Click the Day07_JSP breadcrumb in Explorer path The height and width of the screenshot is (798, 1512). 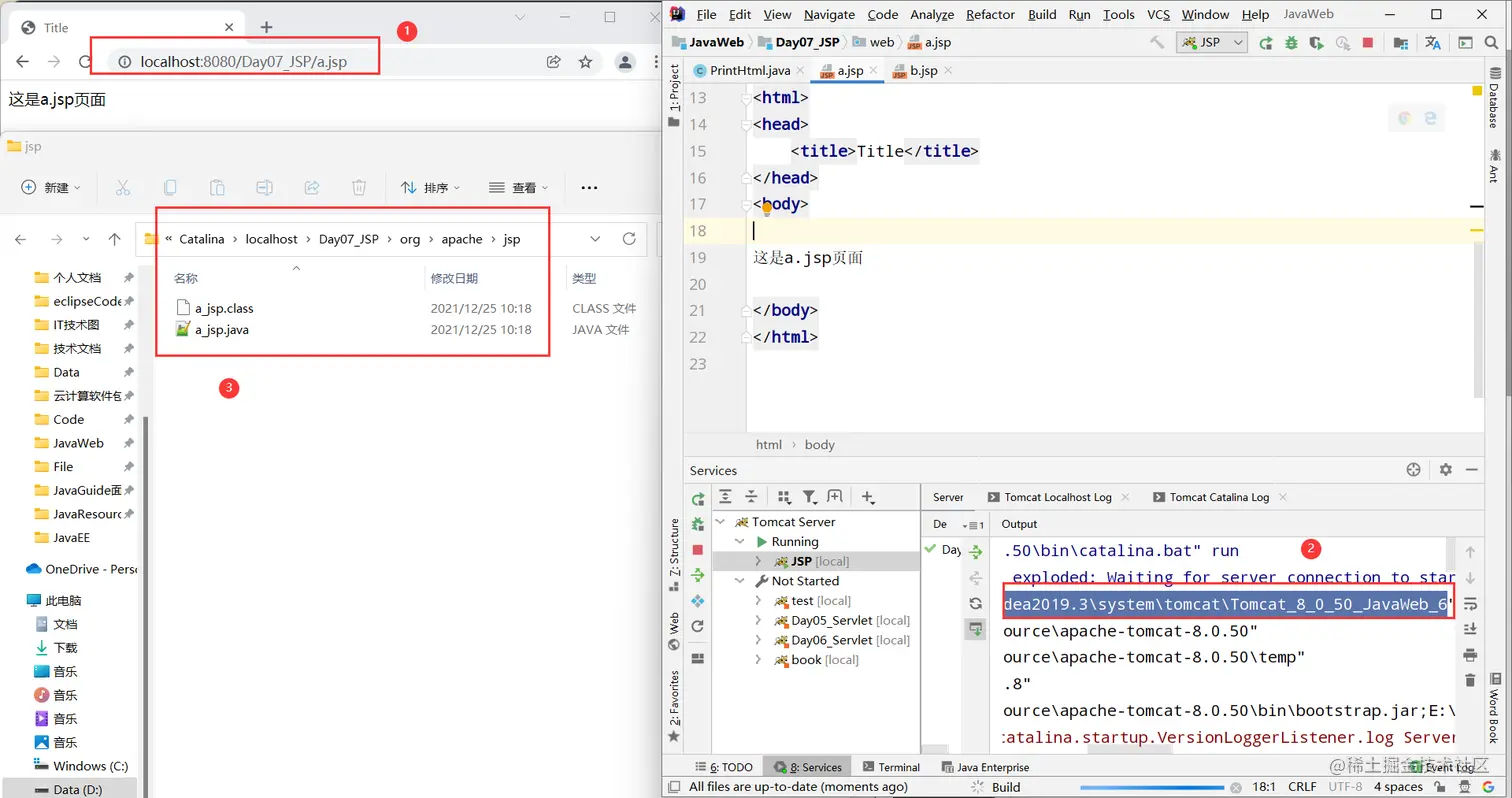[349, 239]
